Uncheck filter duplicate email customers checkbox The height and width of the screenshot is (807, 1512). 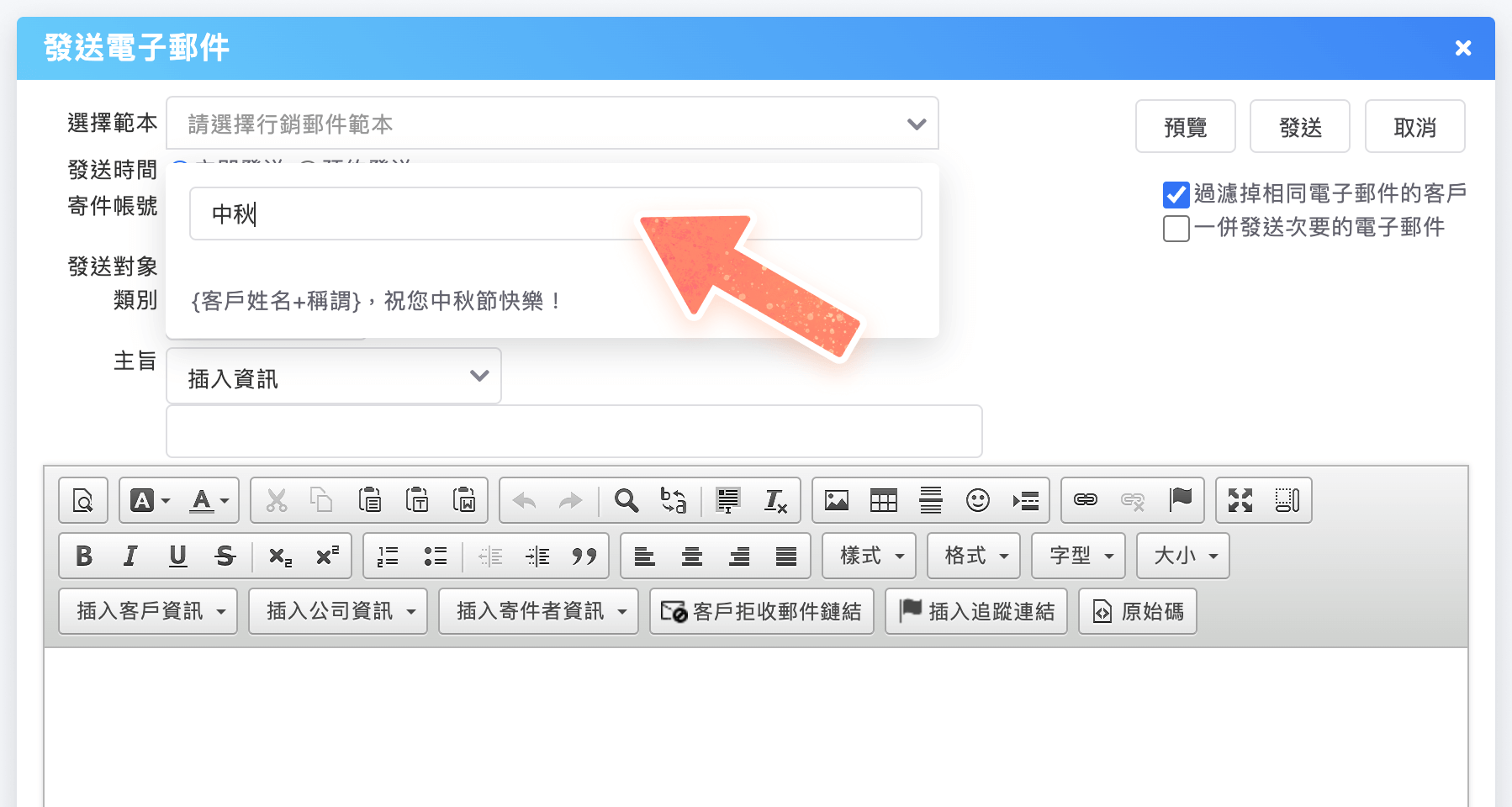coord(1176,194)
